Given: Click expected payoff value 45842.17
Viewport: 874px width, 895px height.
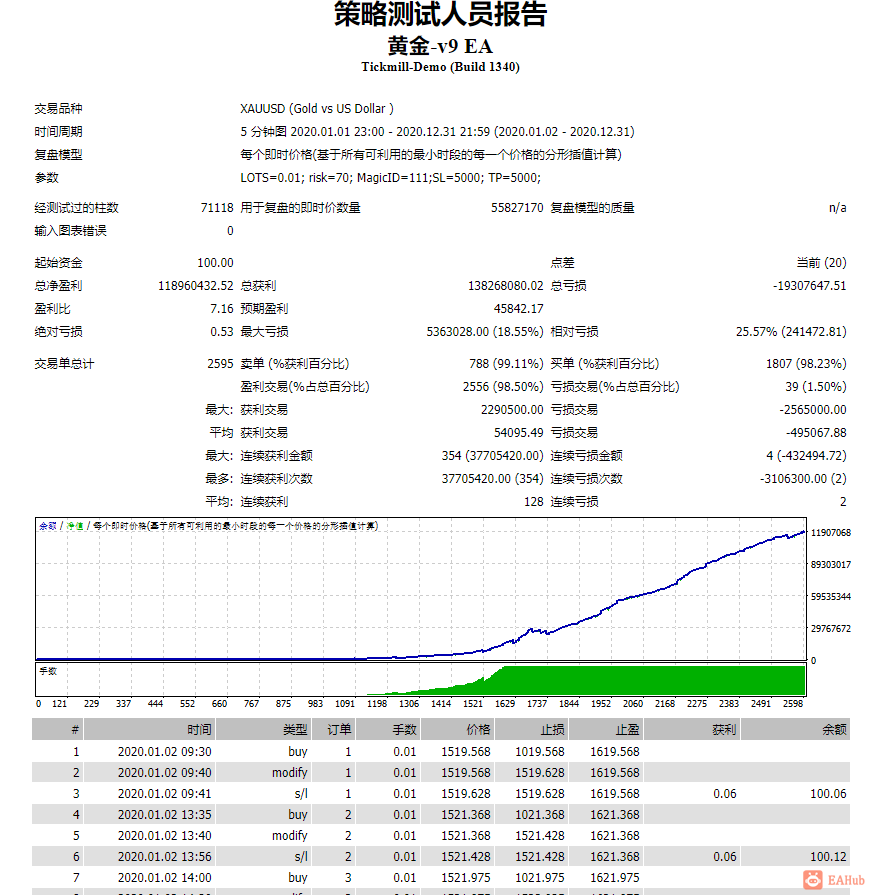Looking at the screenshot, I should point(518,309).
